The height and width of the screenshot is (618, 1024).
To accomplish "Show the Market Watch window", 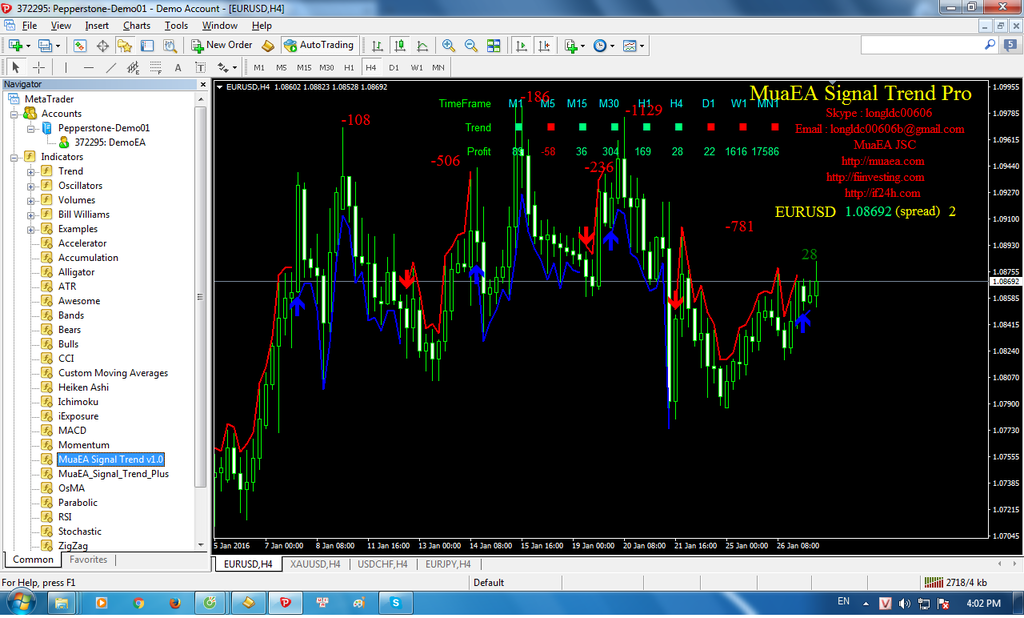I will 80,45.
